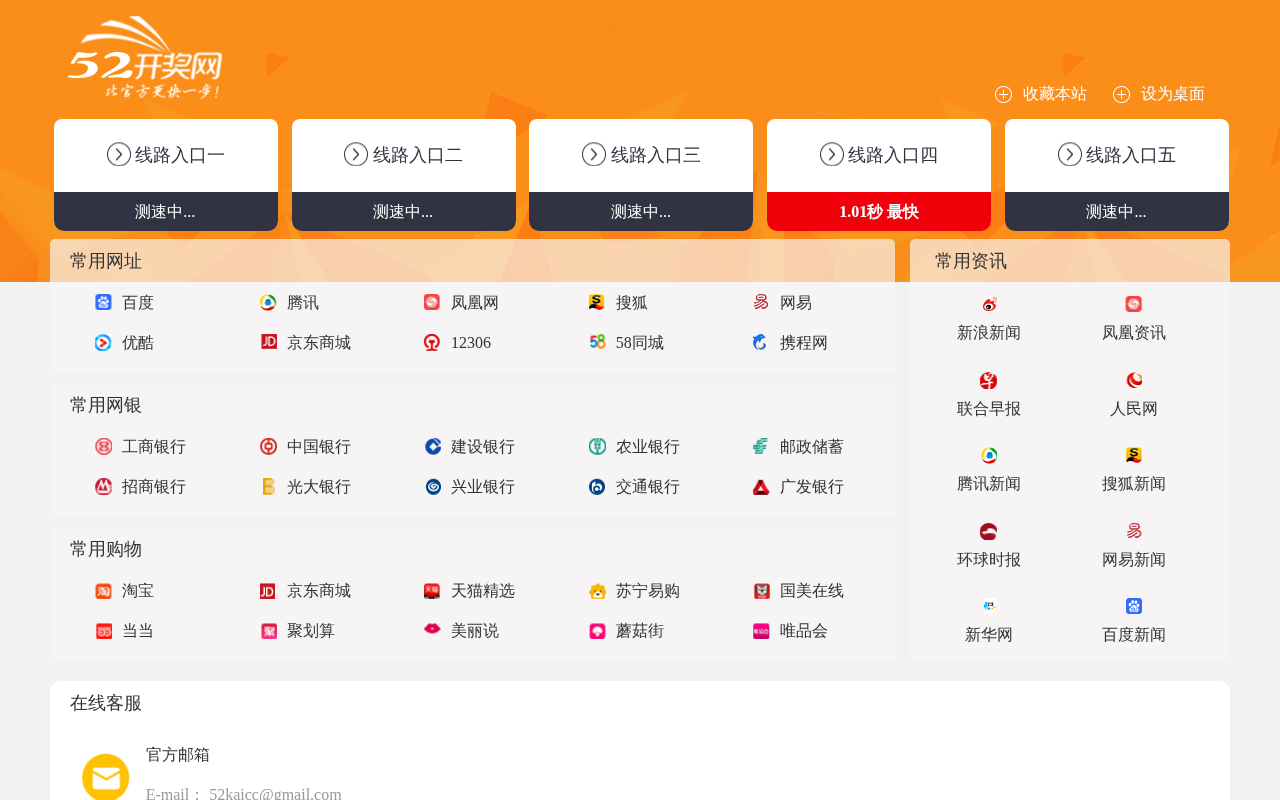Click the Tencent icon beside 腾讯

[268, 302]
